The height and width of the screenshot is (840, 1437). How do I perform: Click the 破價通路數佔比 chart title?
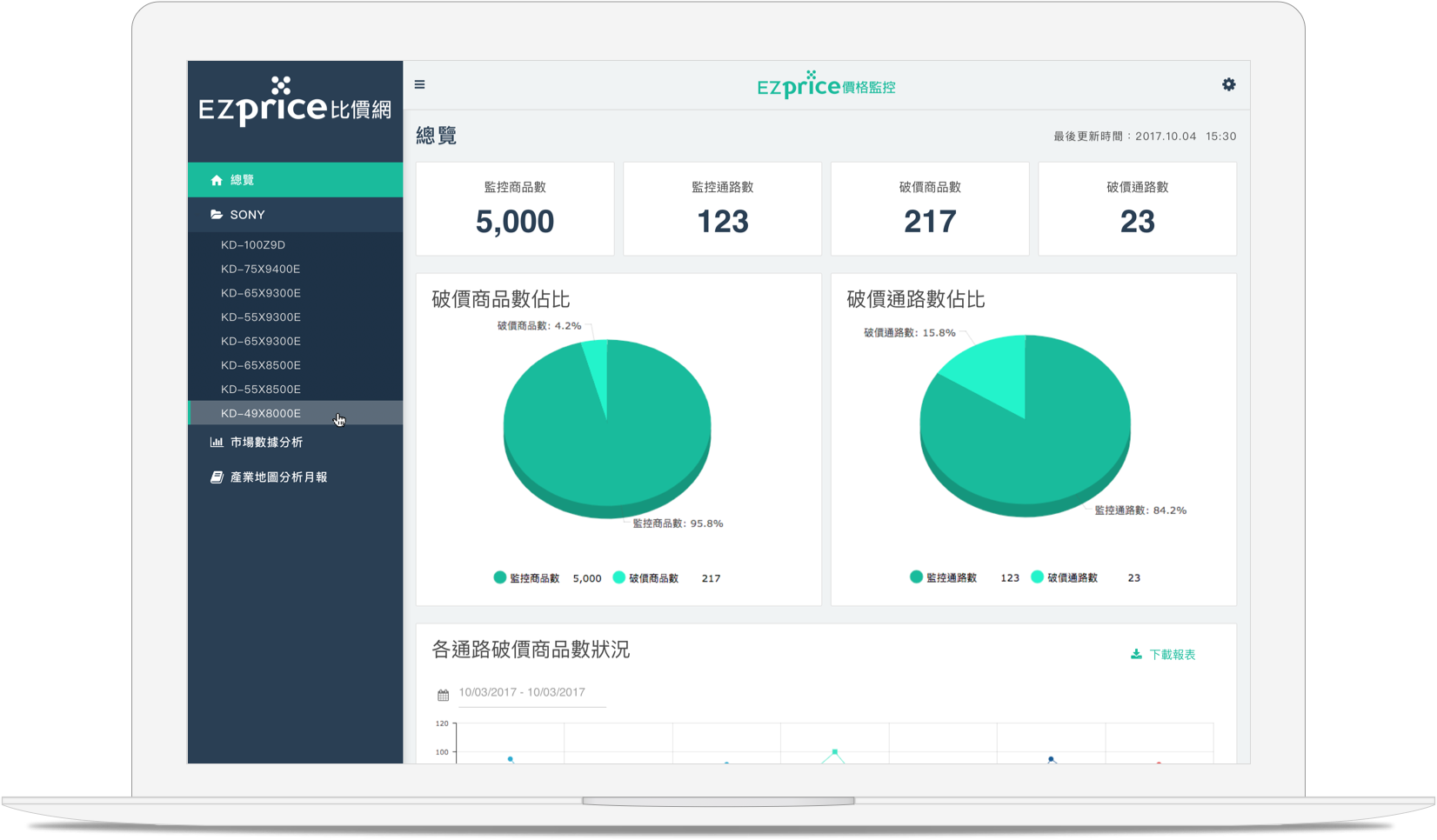[x=916, y=300]
